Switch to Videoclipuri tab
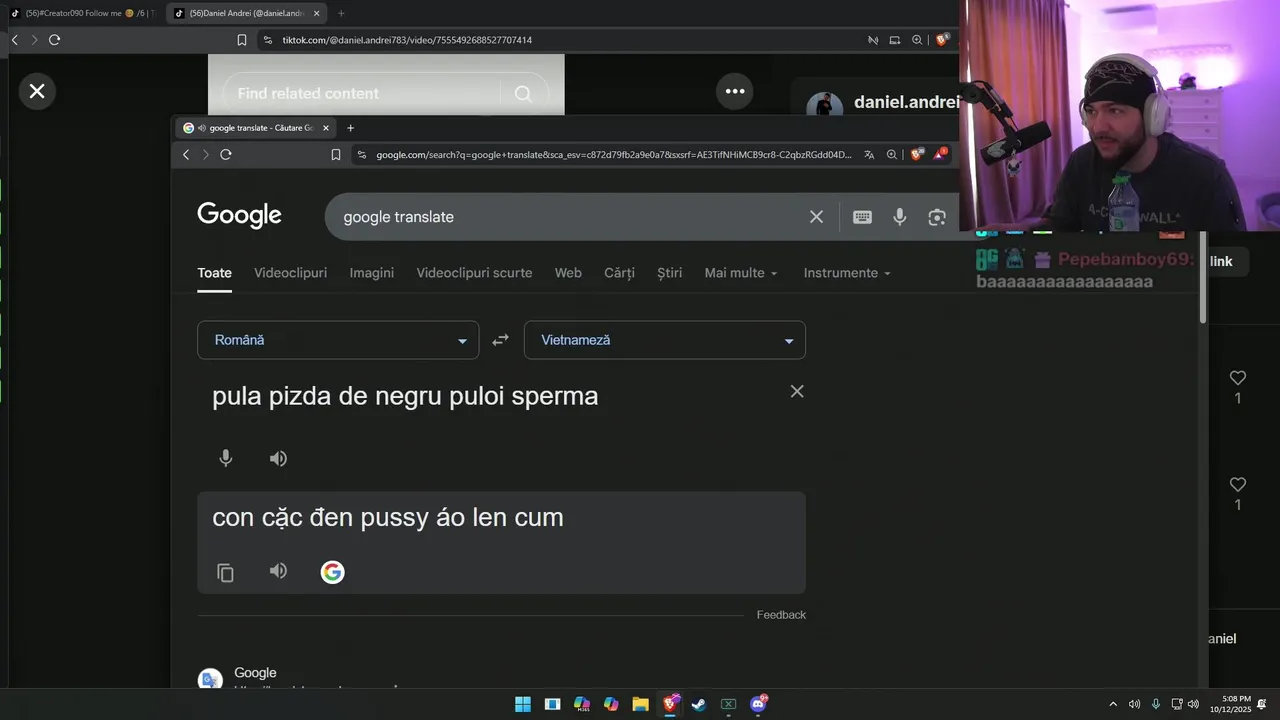 point(290,273)
